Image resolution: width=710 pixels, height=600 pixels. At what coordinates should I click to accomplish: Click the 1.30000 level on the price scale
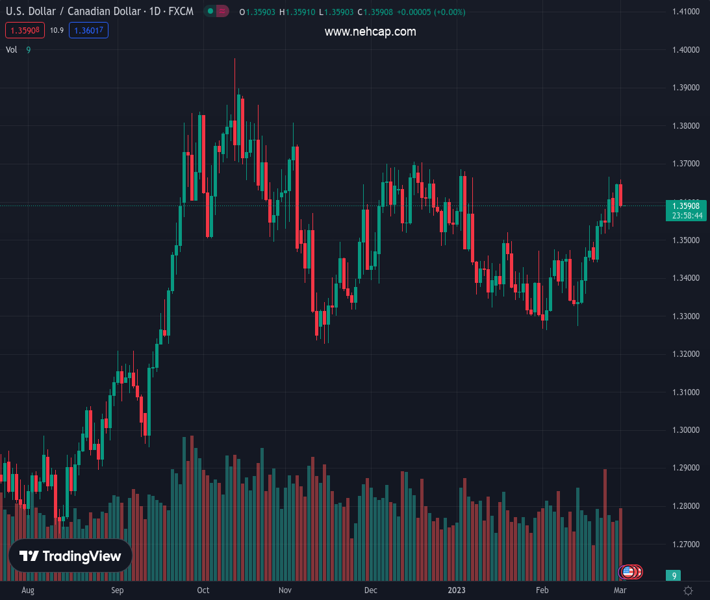coord(685,430)
